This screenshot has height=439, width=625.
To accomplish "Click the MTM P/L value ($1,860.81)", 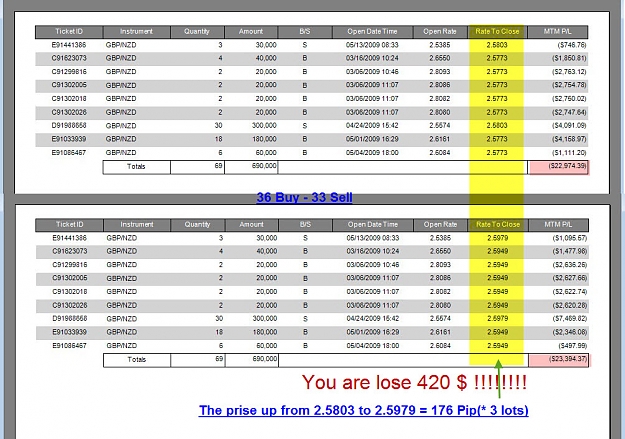I will pos(569,58).
